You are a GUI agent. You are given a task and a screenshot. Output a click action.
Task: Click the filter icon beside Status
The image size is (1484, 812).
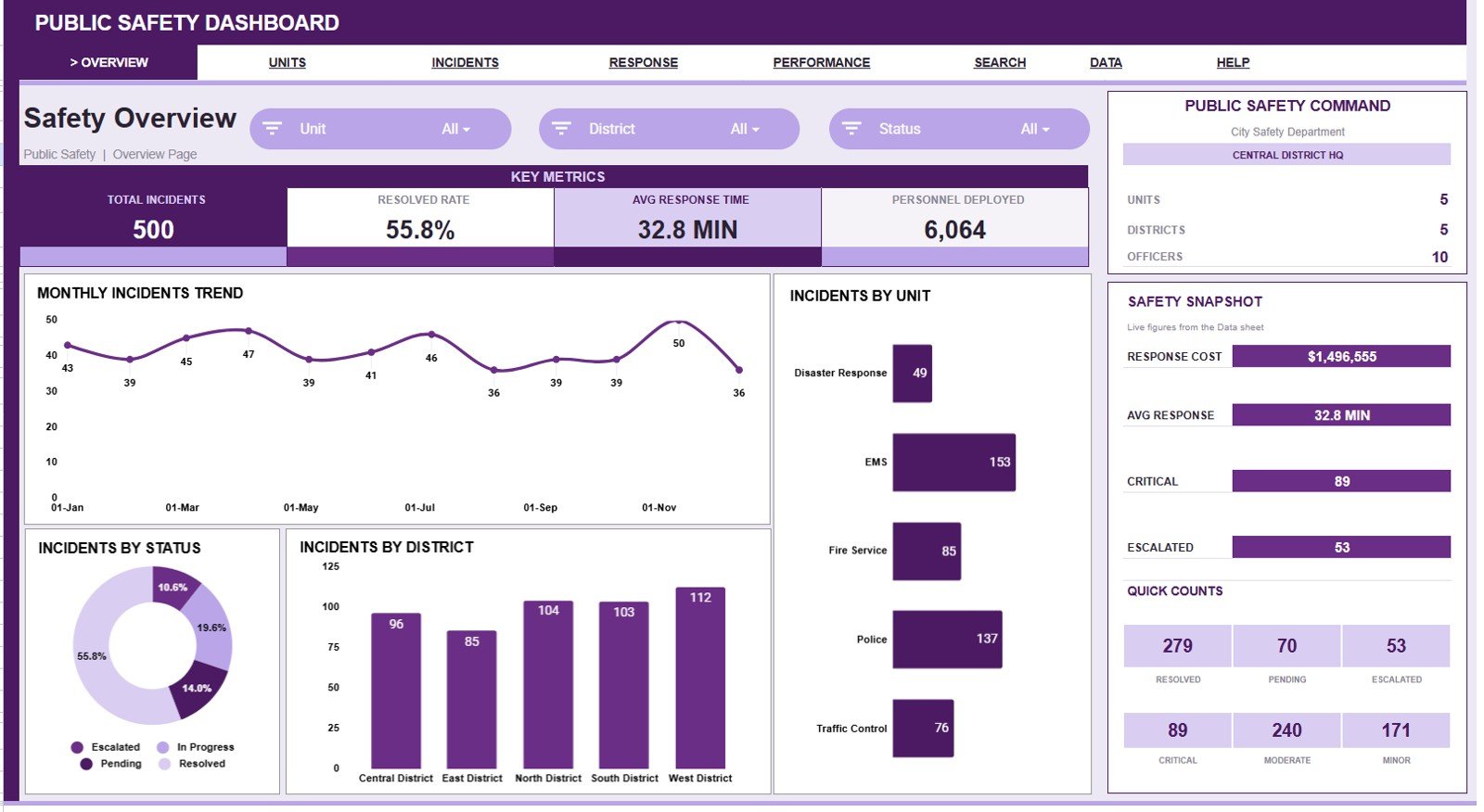tap(851, 129)
